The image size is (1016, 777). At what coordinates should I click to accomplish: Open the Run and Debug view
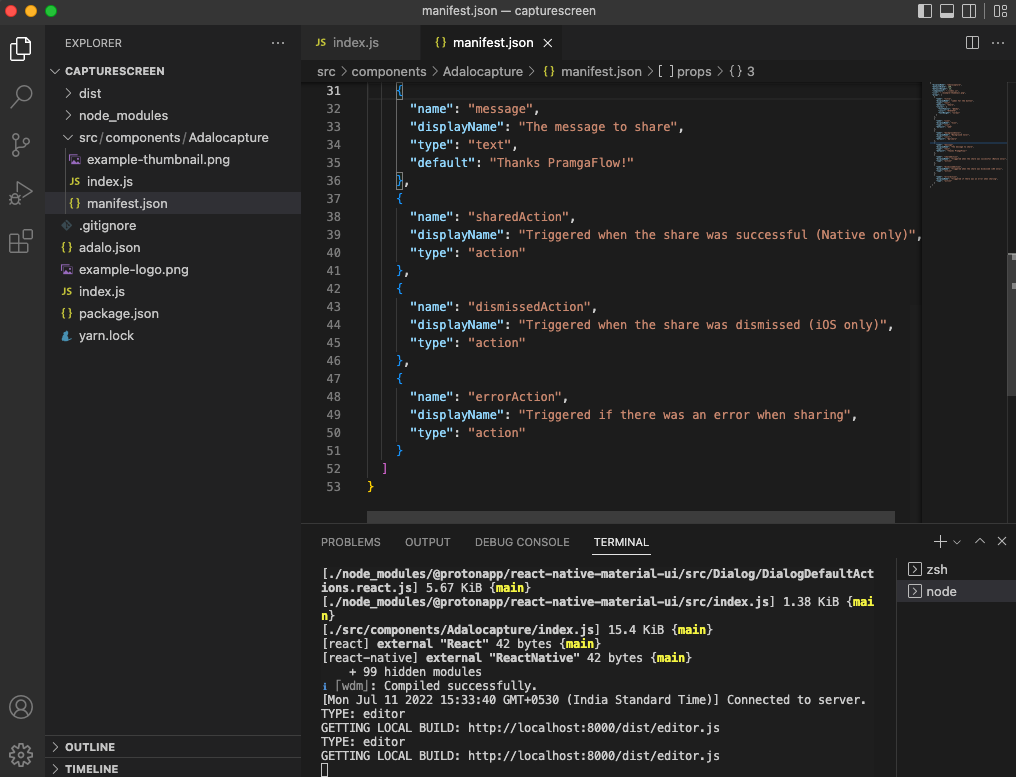coord(21,193)
